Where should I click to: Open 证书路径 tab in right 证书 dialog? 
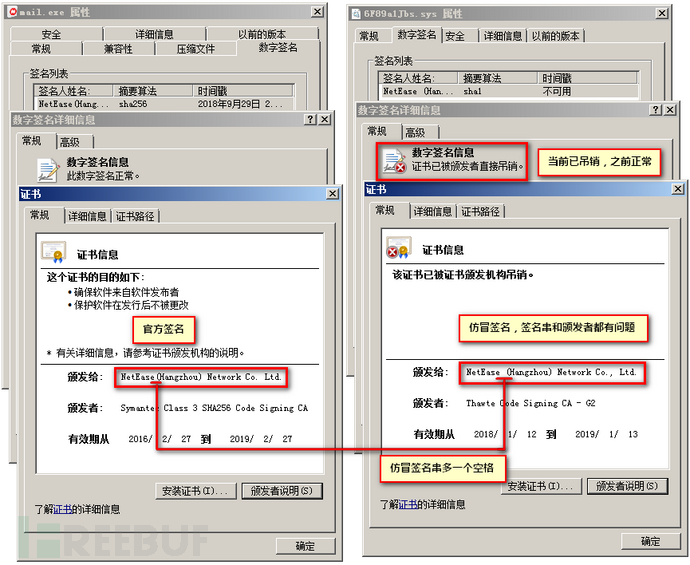coord(481,212)
